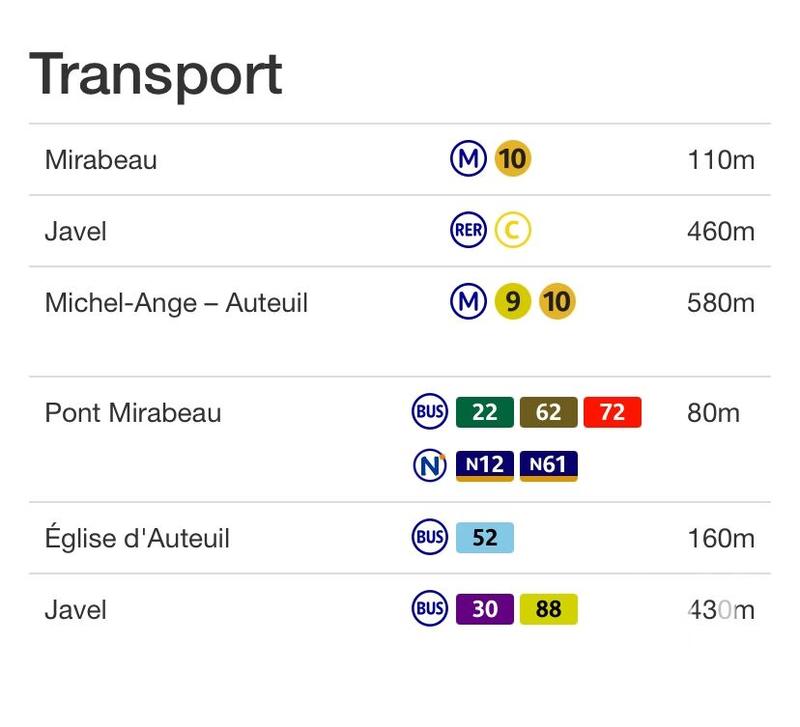Click the Metro icon in Michel-Ange – Auteuil row
The width and height of the screenshot is (800, 727).
468,302
